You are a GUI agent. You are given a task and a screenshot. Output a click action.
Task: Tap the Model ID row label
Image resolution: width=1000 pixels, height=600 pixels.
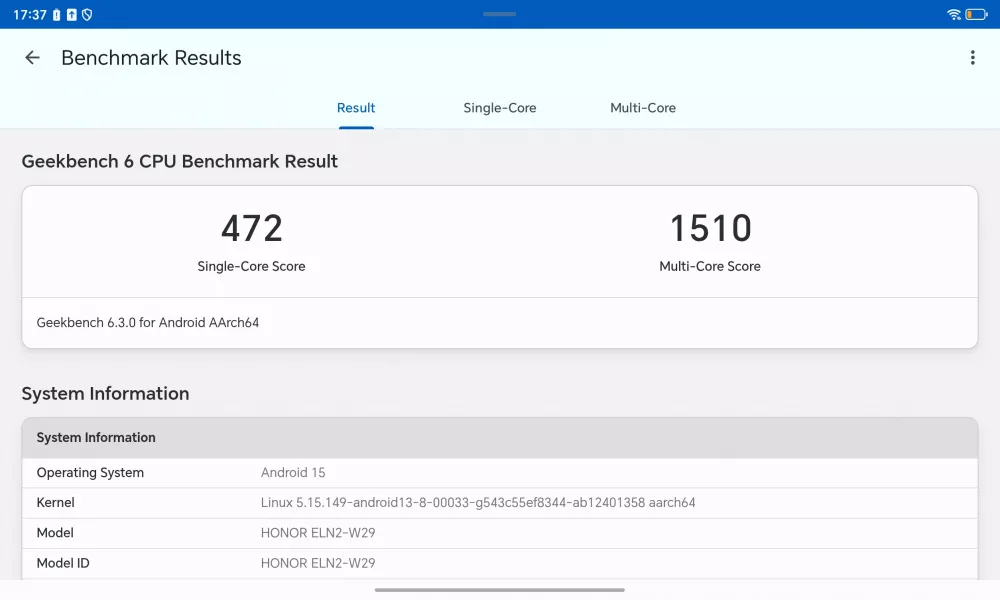point(63,563)
